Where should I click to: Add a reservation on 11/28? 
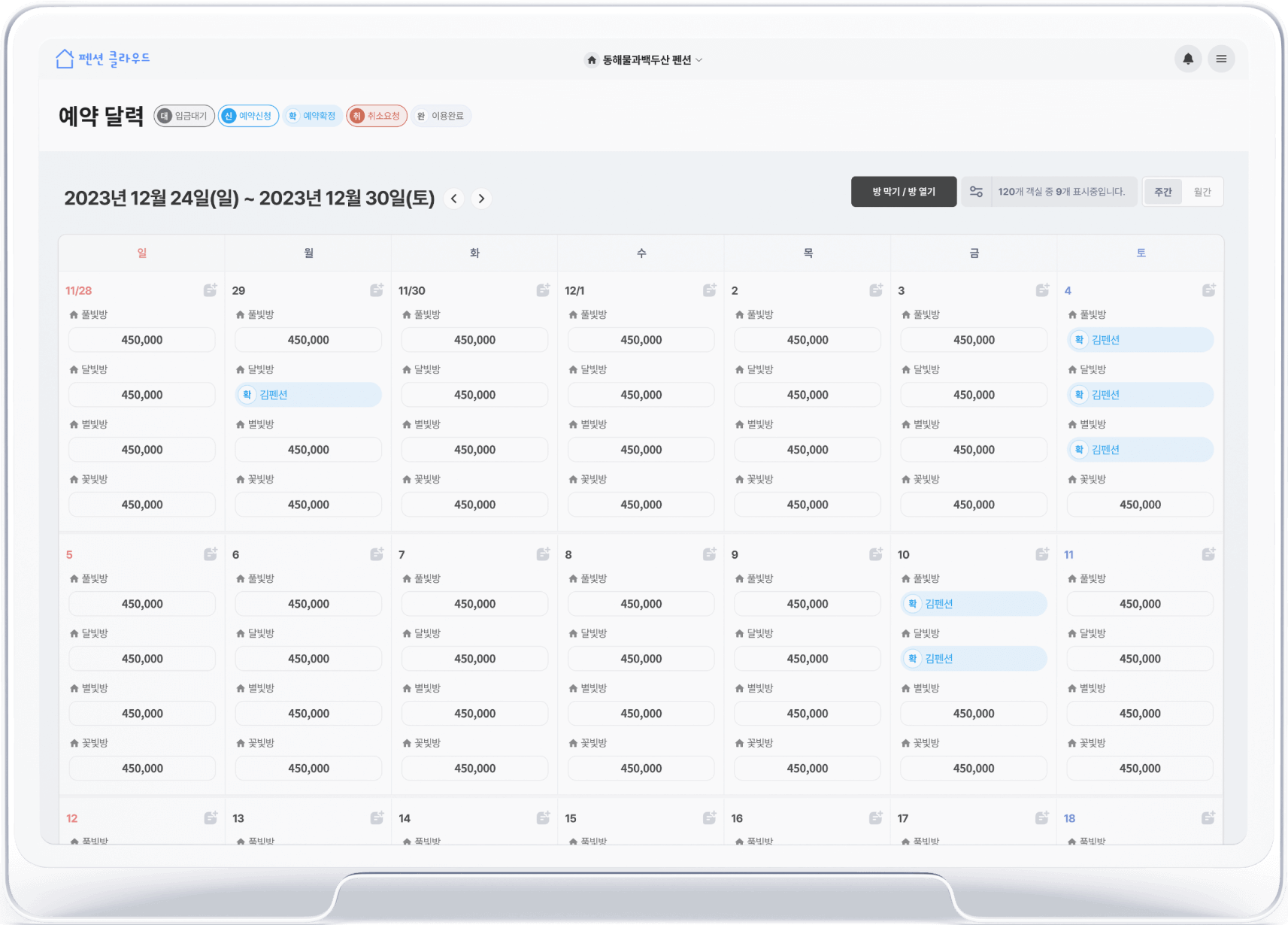pyautogui.click(x=211, y=290)
